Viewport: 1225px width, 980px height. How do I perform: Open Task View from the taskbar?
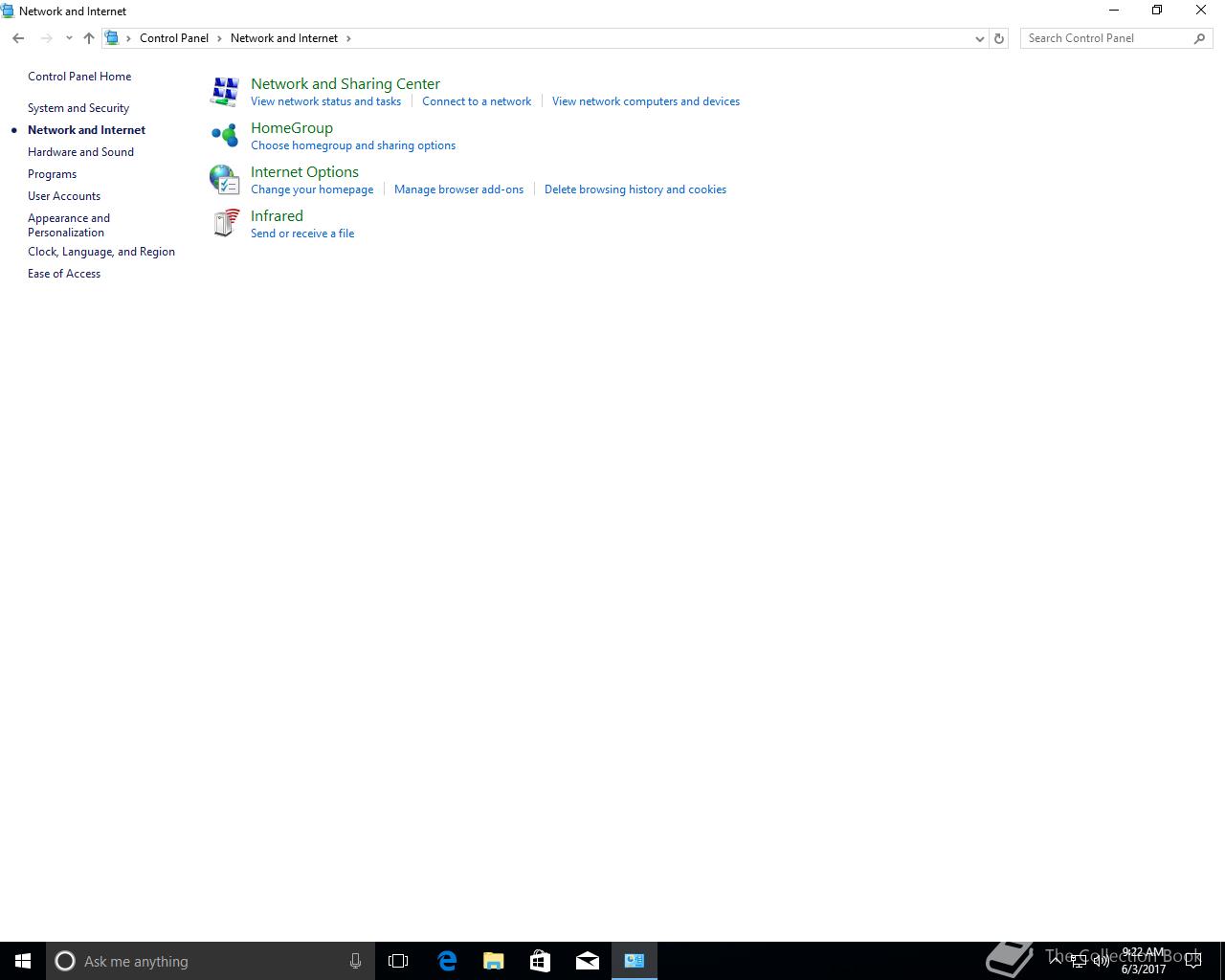(x=398, y=961)
